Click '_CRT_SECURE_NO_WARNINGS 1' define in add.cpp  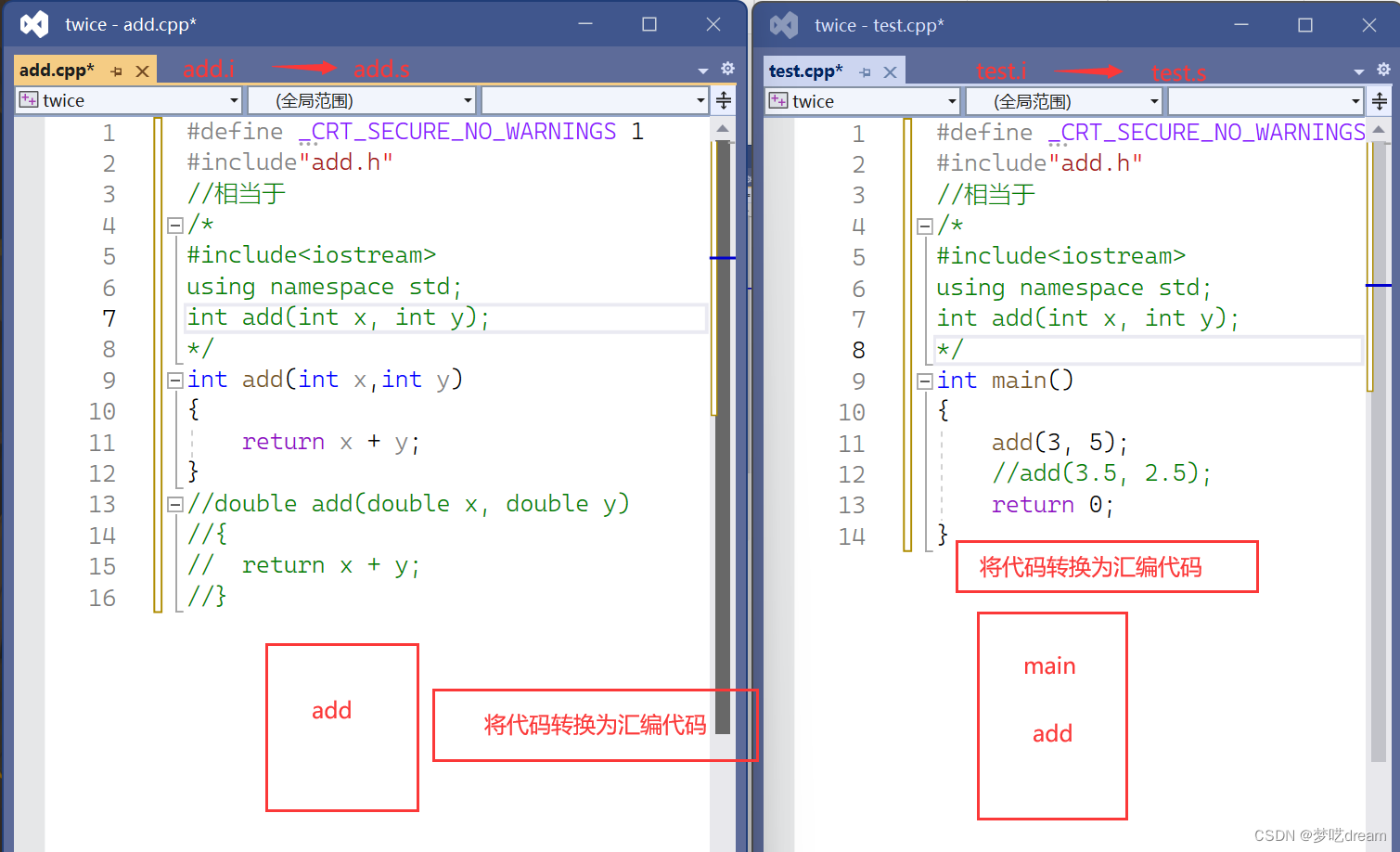[x=471, y=132]
